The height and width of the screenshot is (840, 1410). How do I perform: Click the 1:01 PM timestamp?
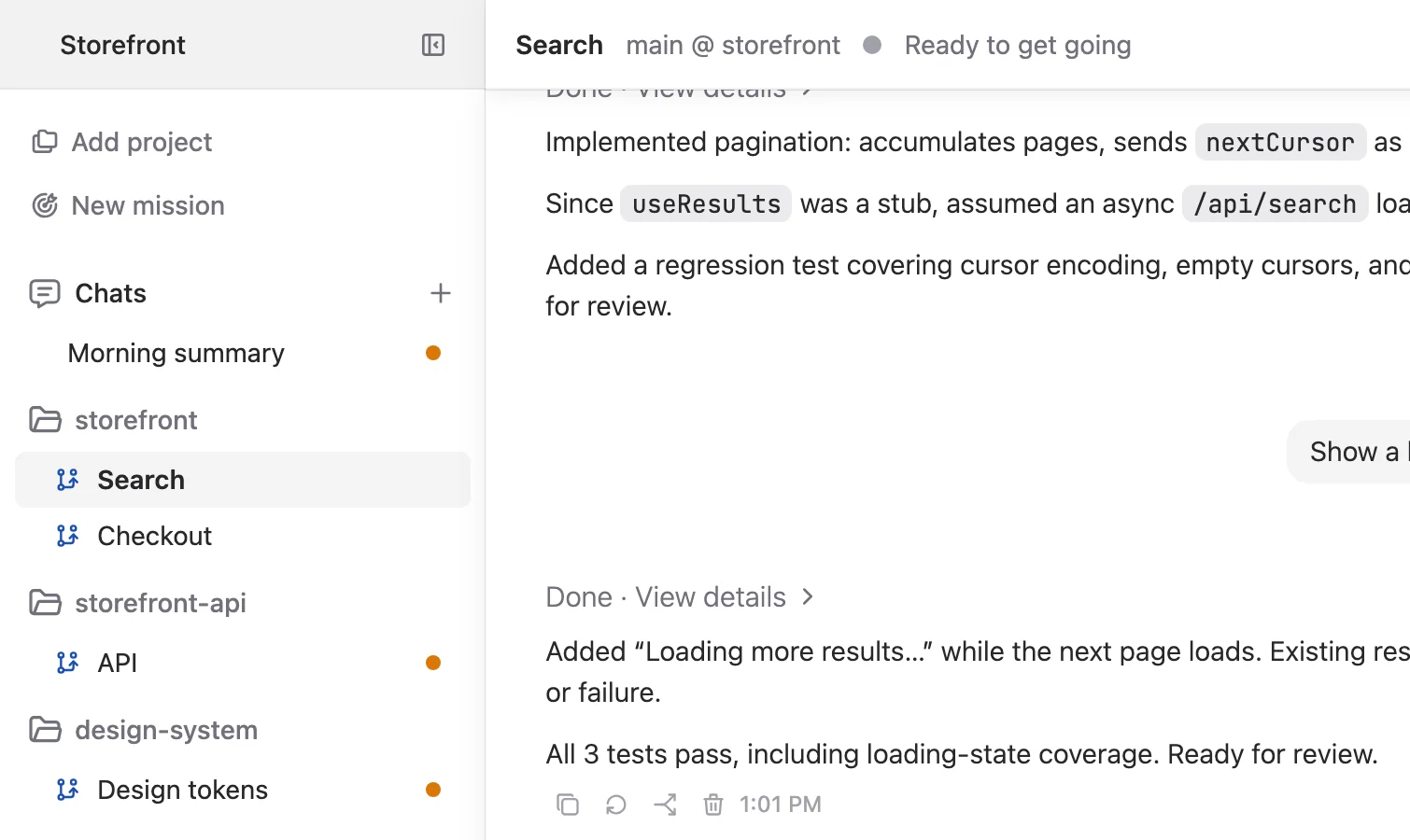781,805
